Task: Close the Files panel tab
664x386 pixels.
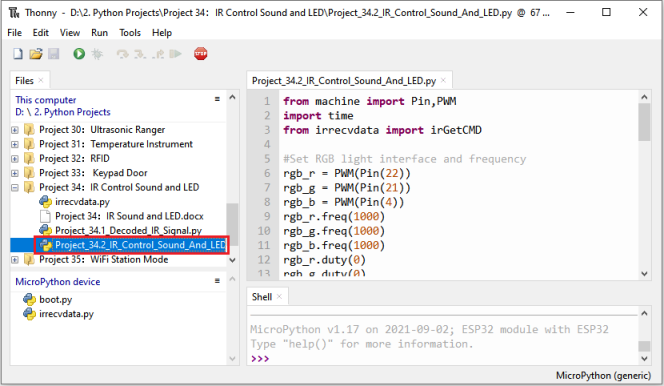Action: point(41,80)
